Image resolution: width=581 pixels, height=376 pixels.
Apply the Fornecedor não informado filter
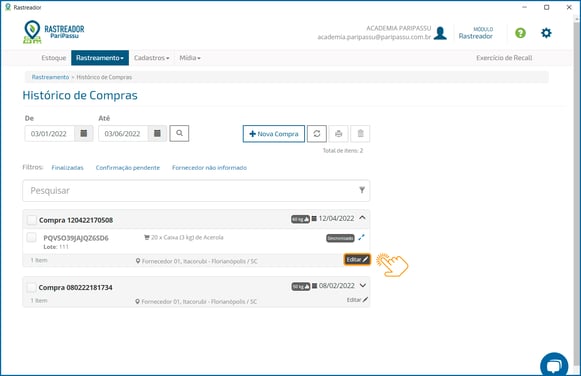coord(209,168)
